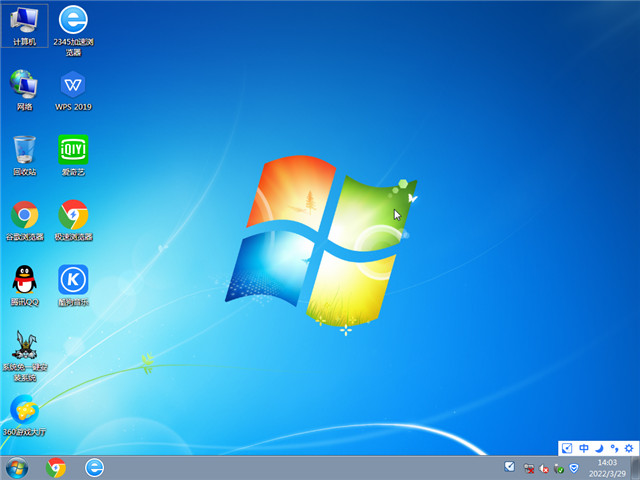
Task: Open the 计算机 (Computer) desktop icon
Action: (24, 22)
